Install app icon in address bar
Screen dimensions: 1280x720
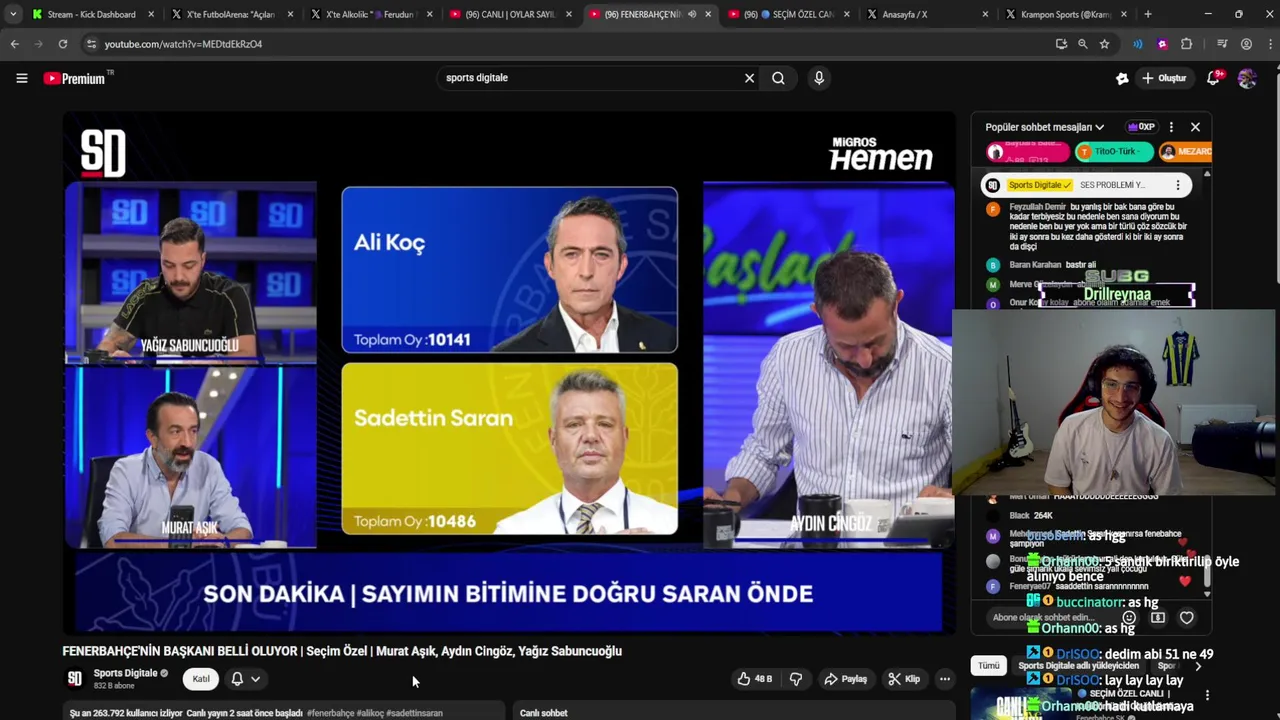pyautogui.click(x=1061, y=44)
